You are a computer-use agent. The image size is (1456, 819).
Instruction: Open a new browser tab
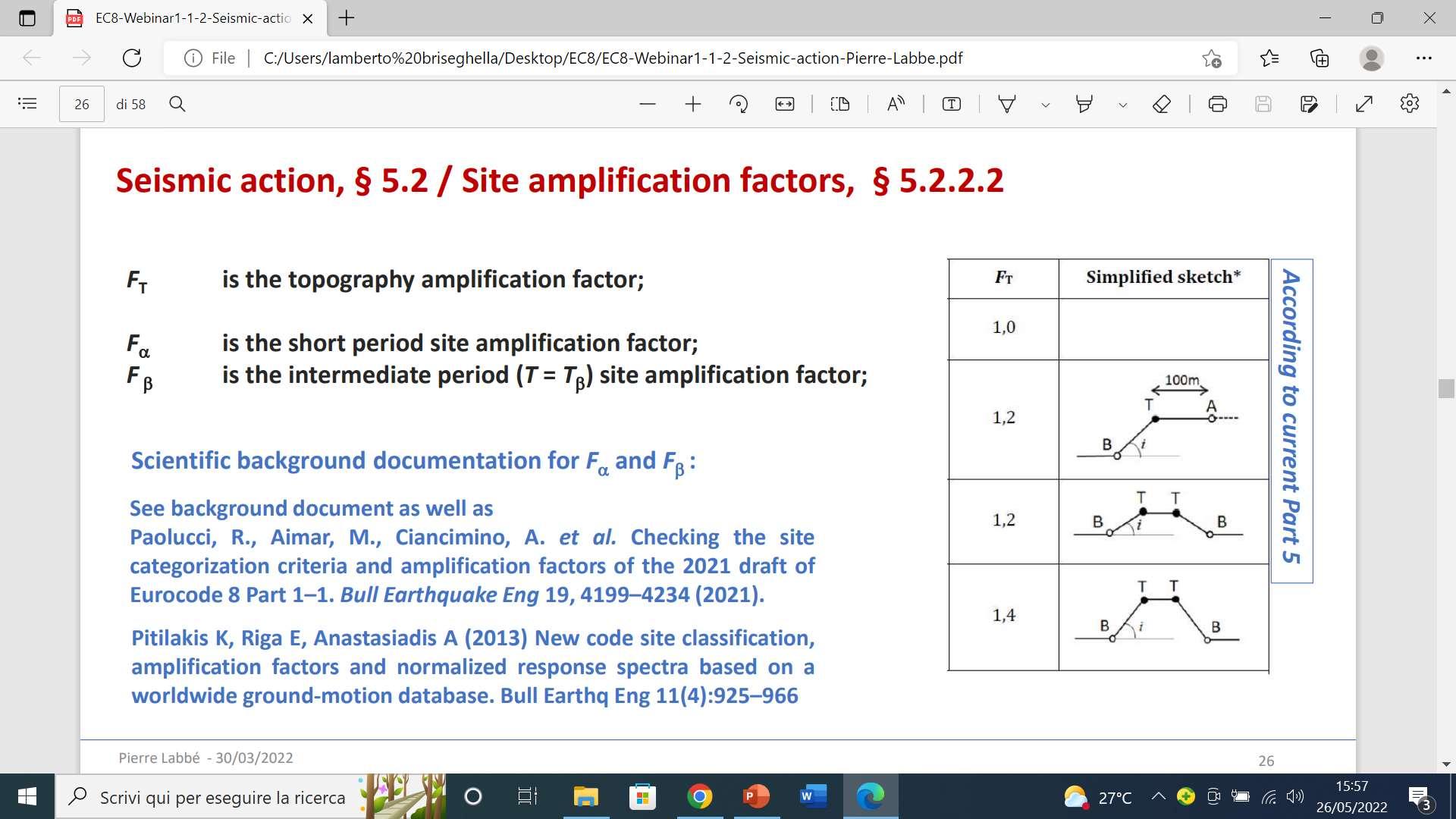(x=347, y=18)
